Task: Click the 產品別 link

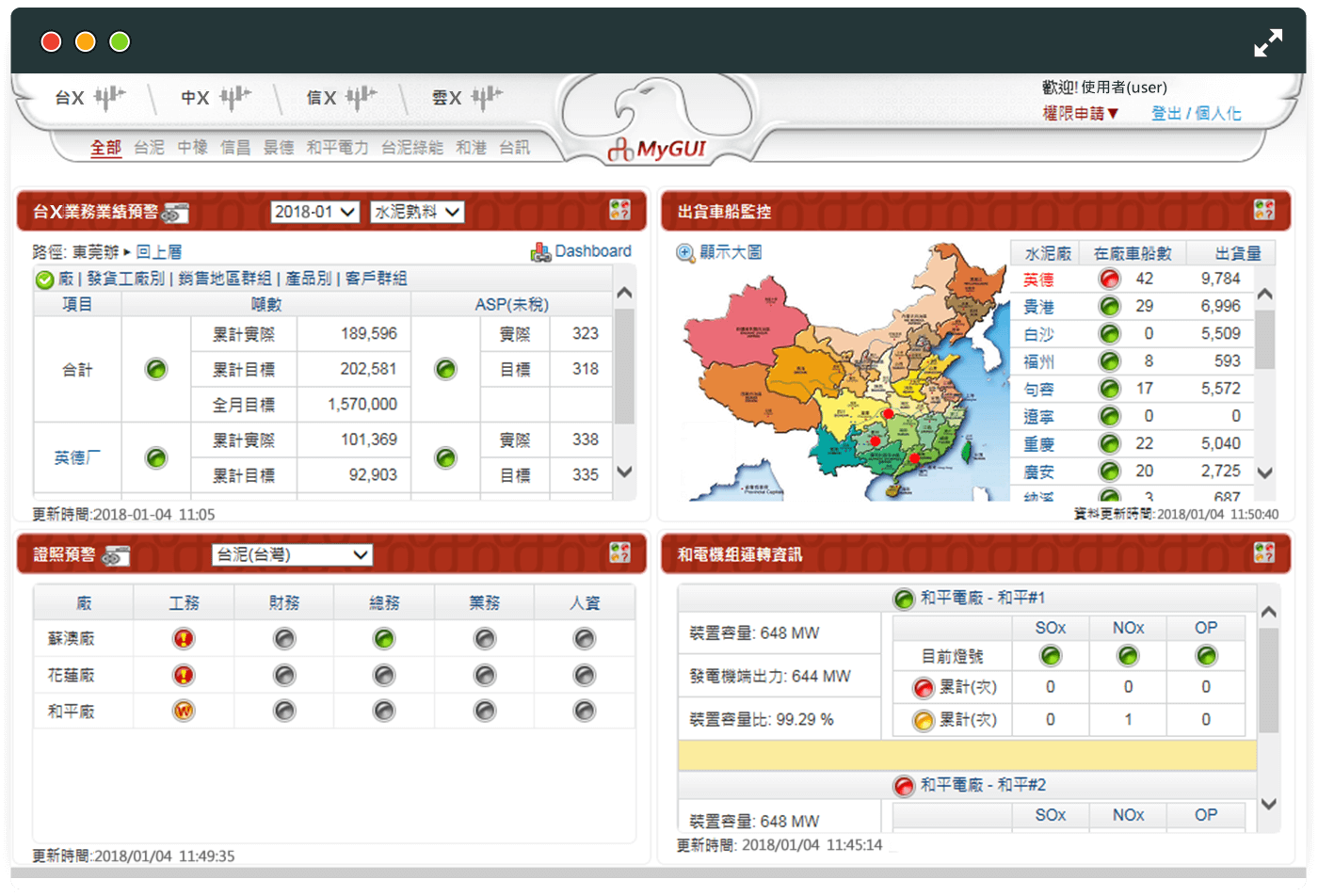Action: tap(309, 279)
